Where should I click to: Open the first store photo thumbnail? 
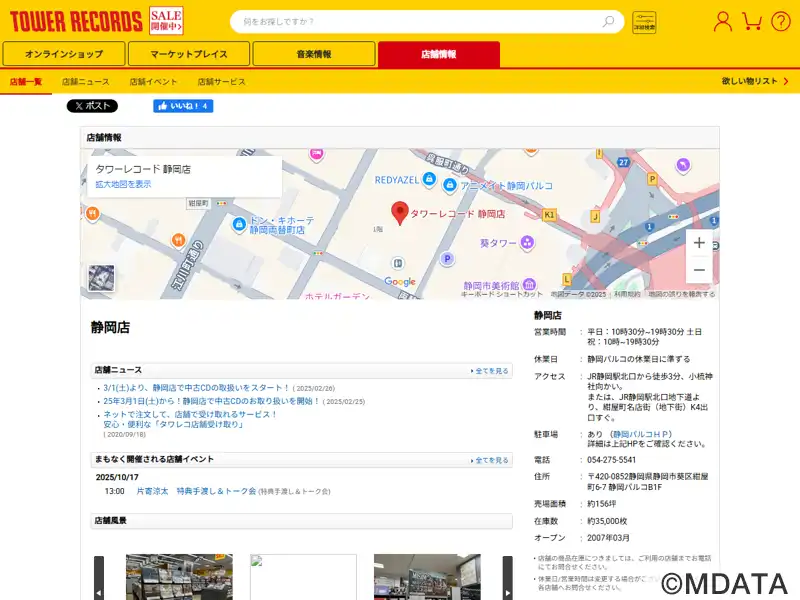[179, 577]
